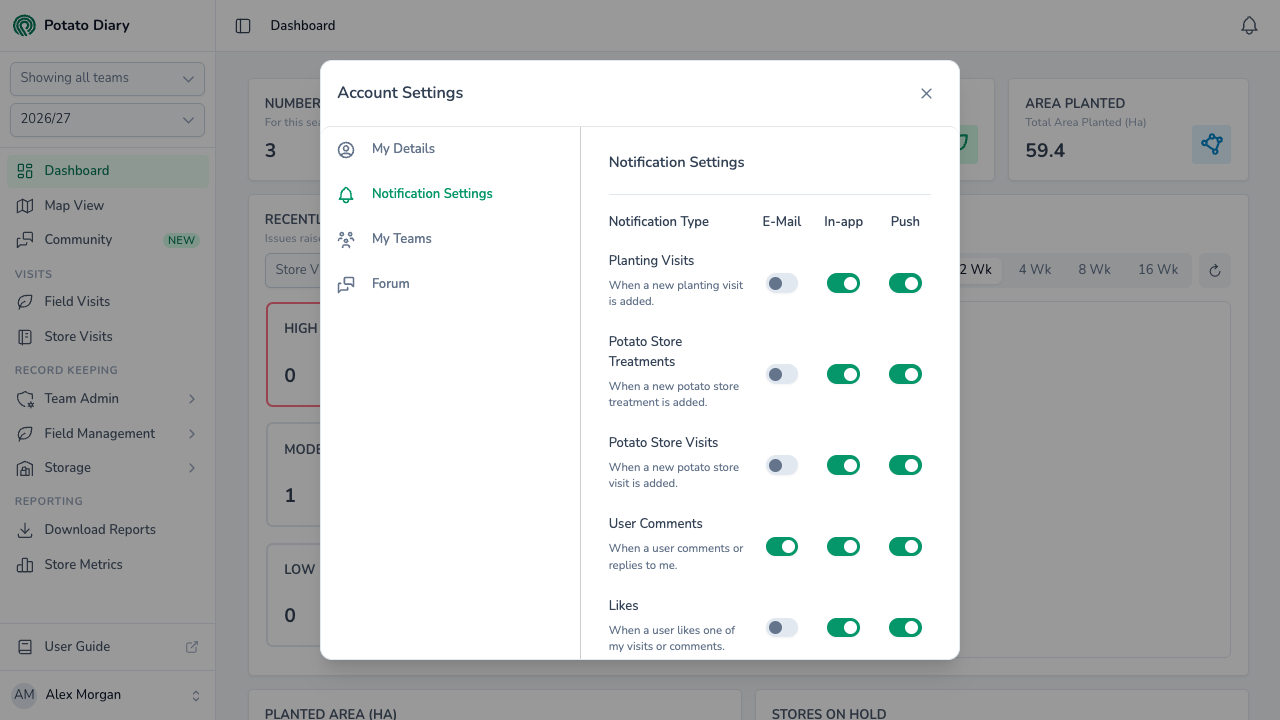
Task: Open the Alex Morgan user menu
Action: 107,695
